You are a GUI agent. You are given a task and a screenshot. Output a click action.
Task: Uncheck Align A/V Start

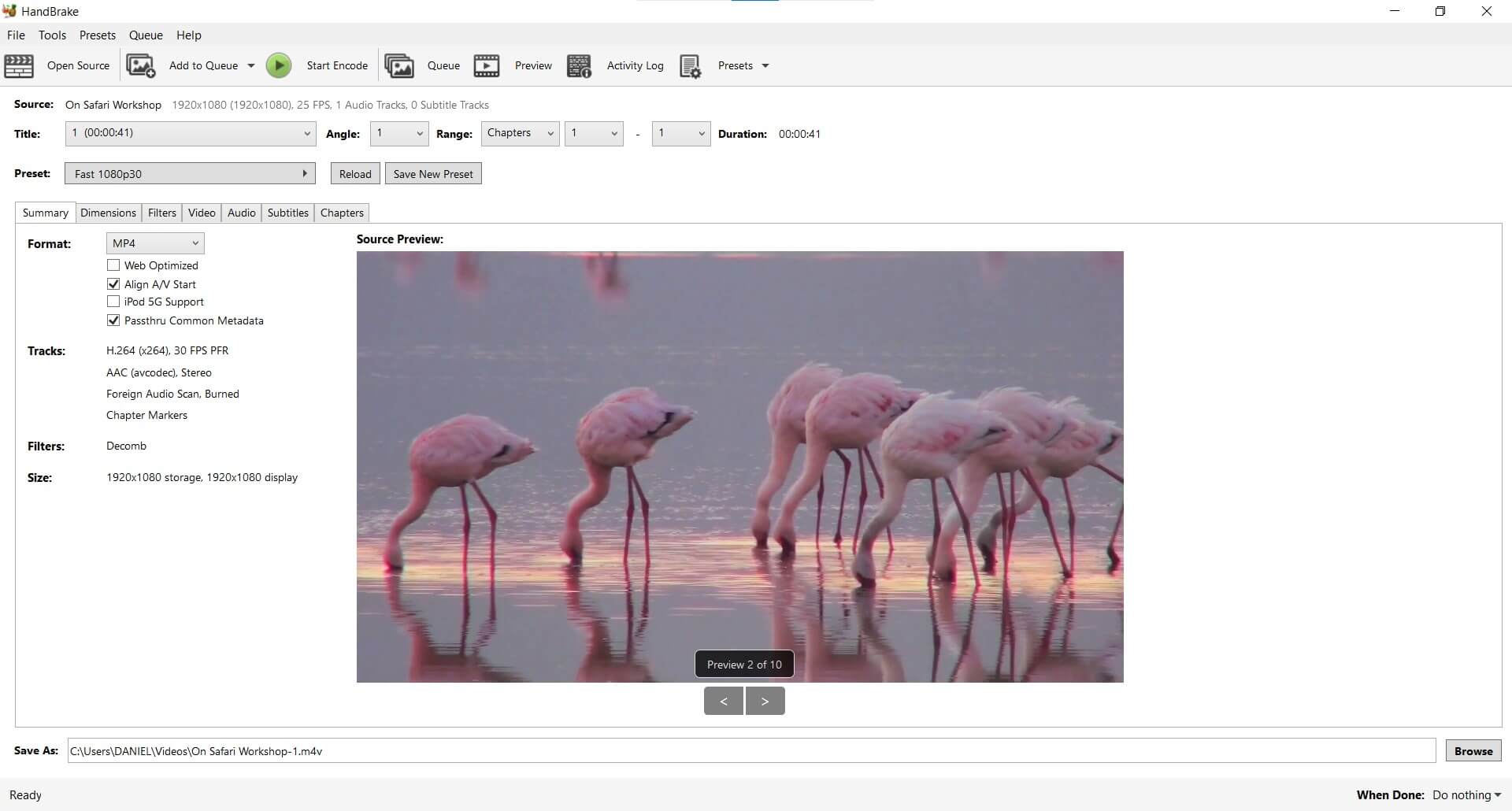point(113,284)
